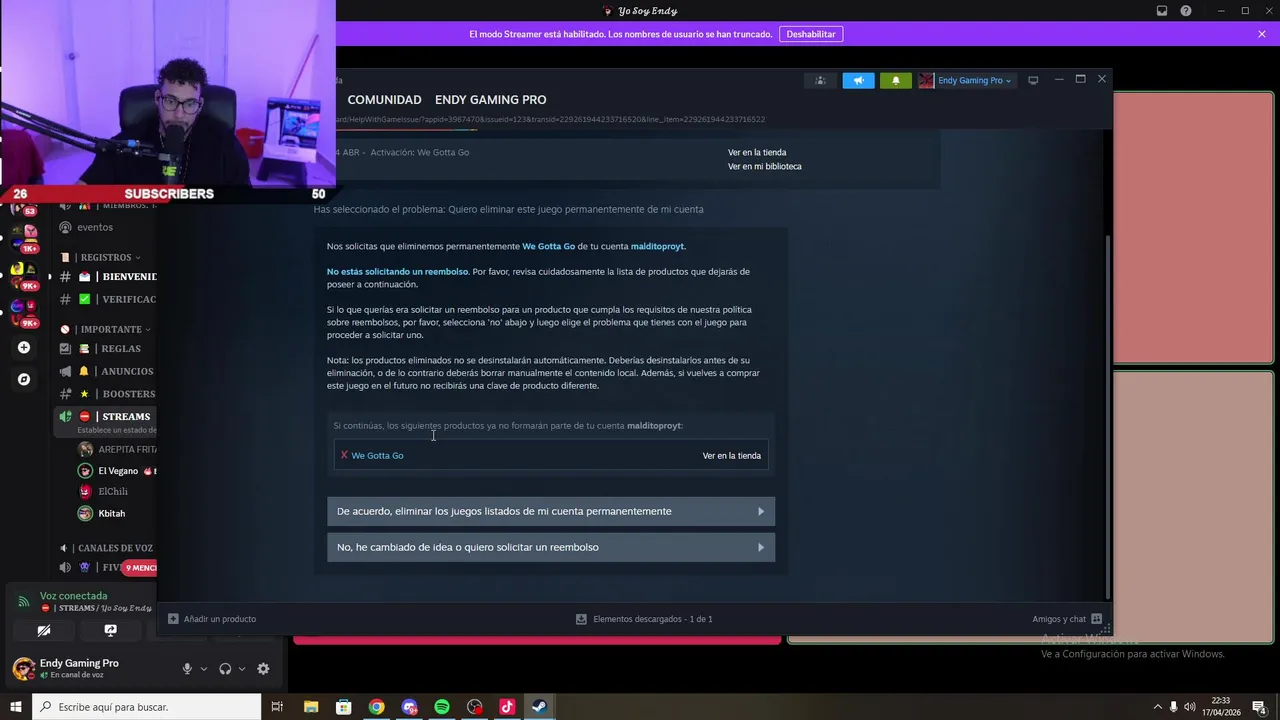The image size is (1280, 720).
Task: Open Windows Start menu
Action: tap(15, 707)
